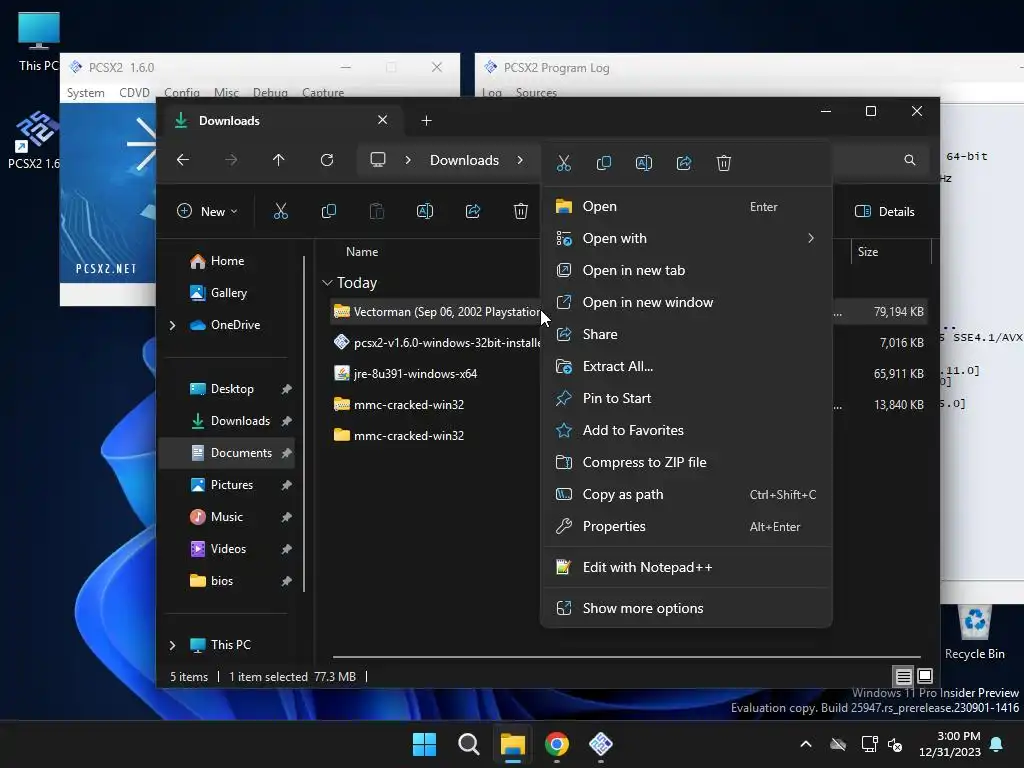This screenshot has width=1024, height=768.
Task: Click Rename icon in context menu top row
Action: point(644,163)
